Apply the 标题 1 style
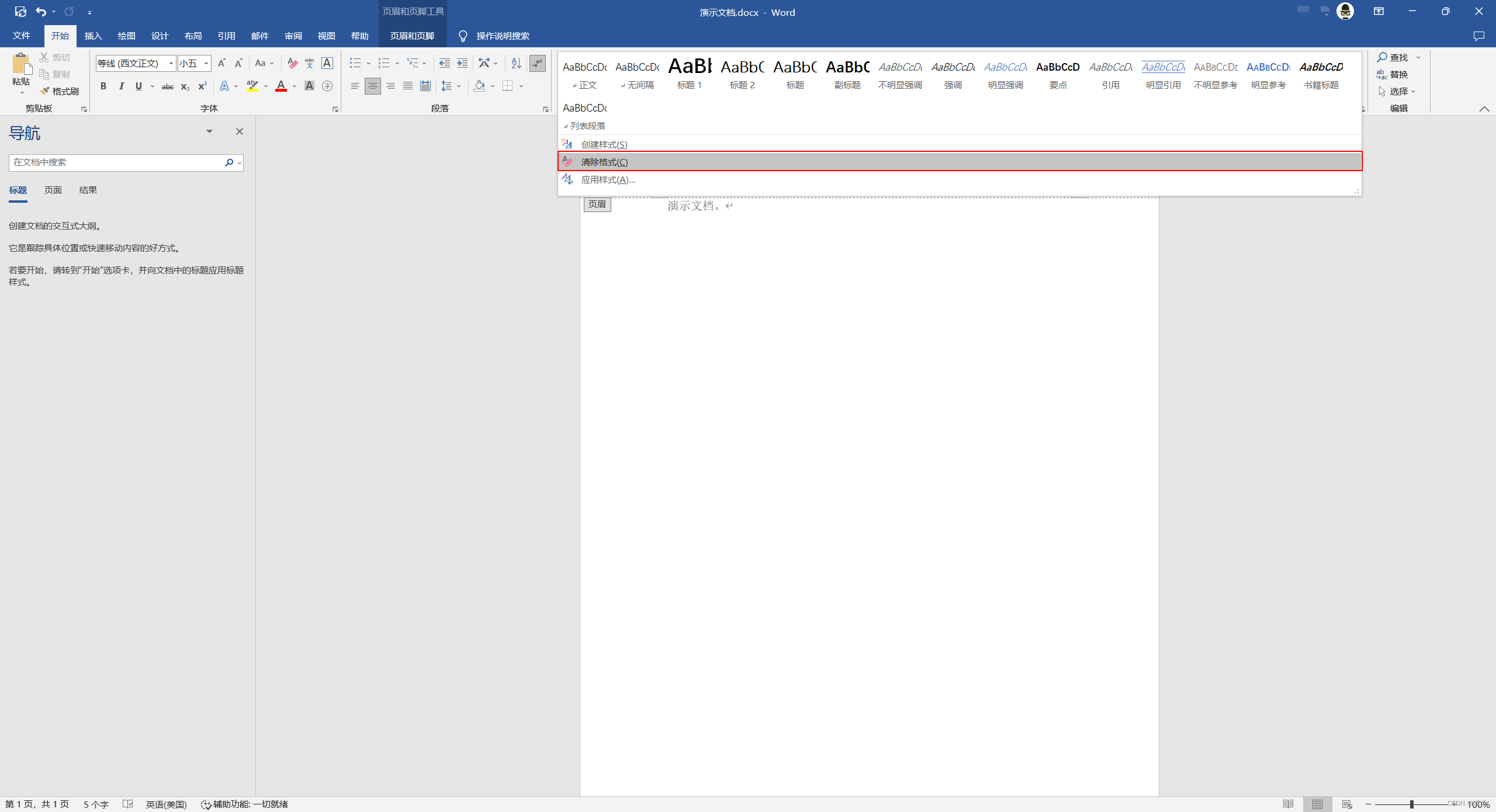This screenshot has height=812, width=1496. [690, 74]
